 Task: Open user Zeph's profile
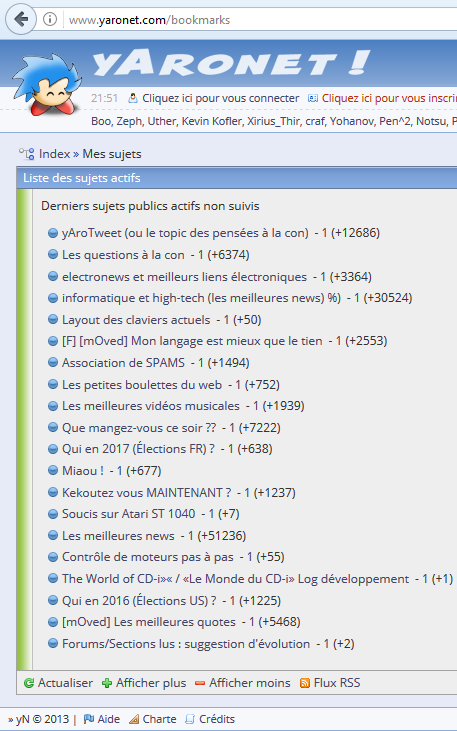129,121
